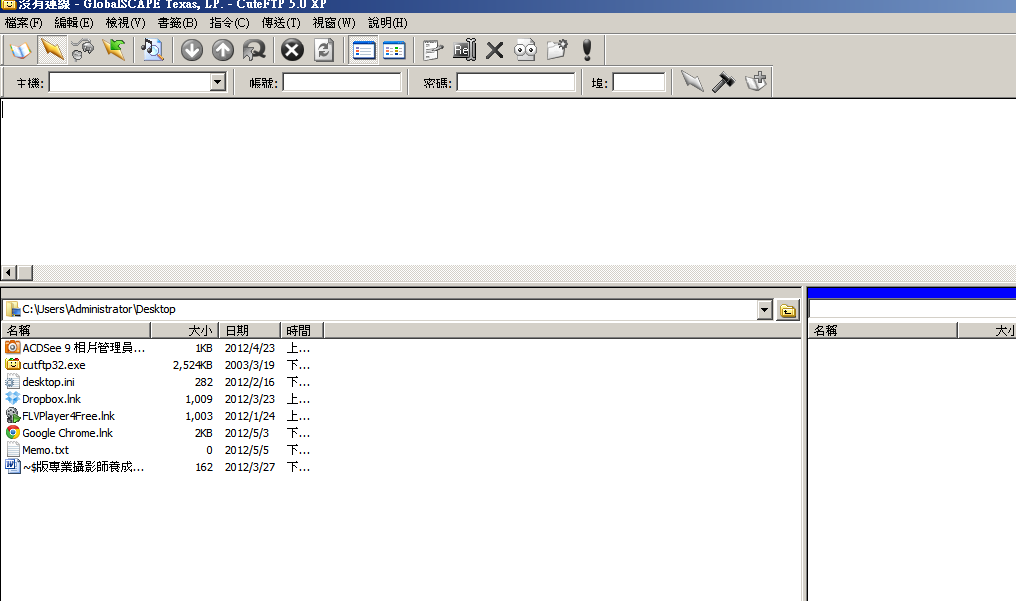Click the download down-arrow button
1016x601 pixels.
pyautogui.click(x=192, y=50)
